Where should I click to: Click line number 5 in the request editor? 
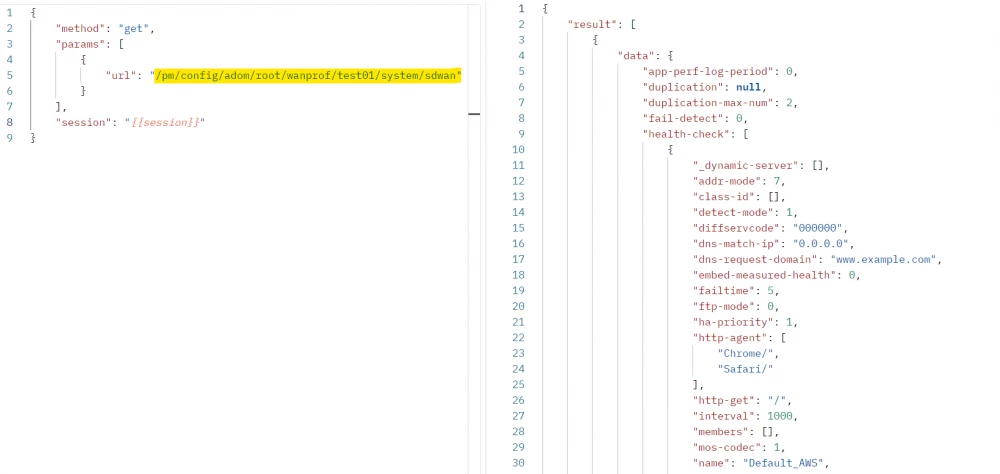10,75
